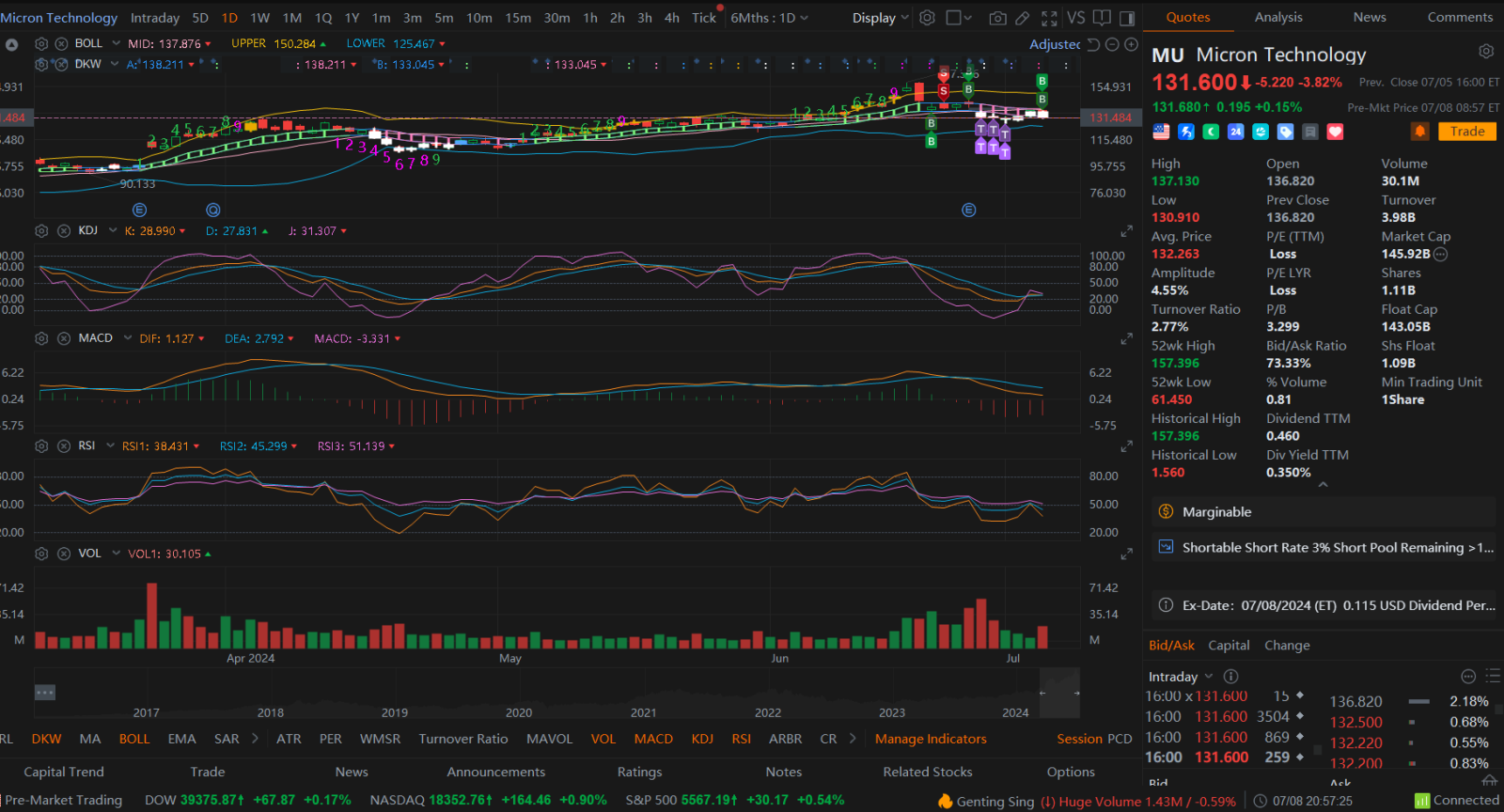Open MACD indicator settings gear
This screenshot has width=1504, height=812.
[41, 338]
